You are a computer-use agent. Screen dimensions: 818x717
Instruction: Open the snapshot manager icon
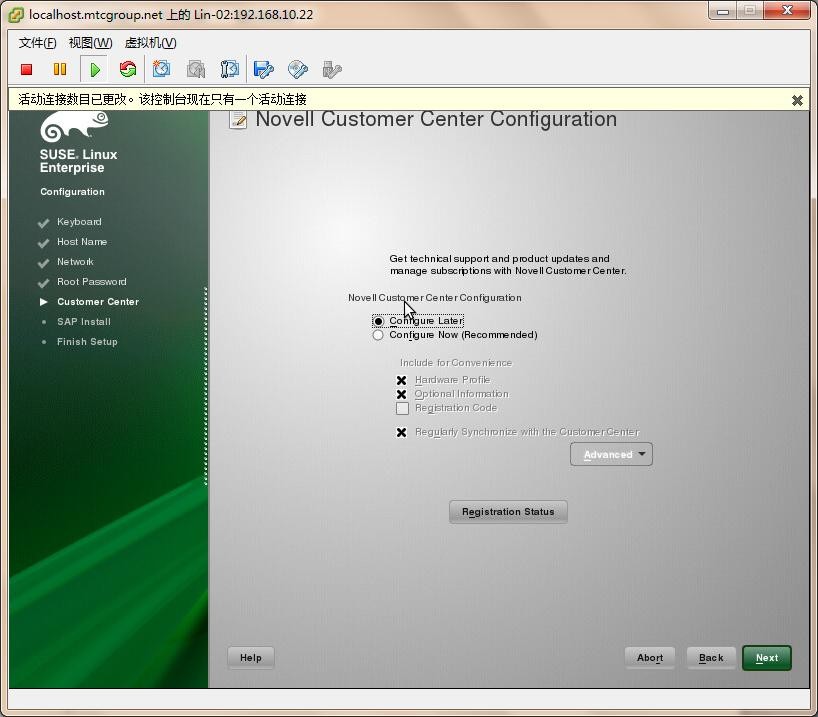pos(229,69)
